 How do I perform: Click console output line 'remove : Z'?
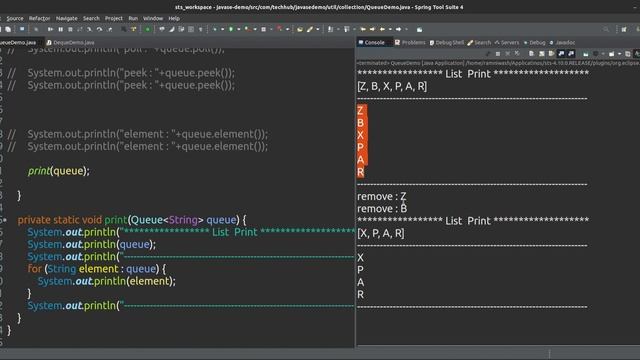pyautogui.click(x=382, y=196)
